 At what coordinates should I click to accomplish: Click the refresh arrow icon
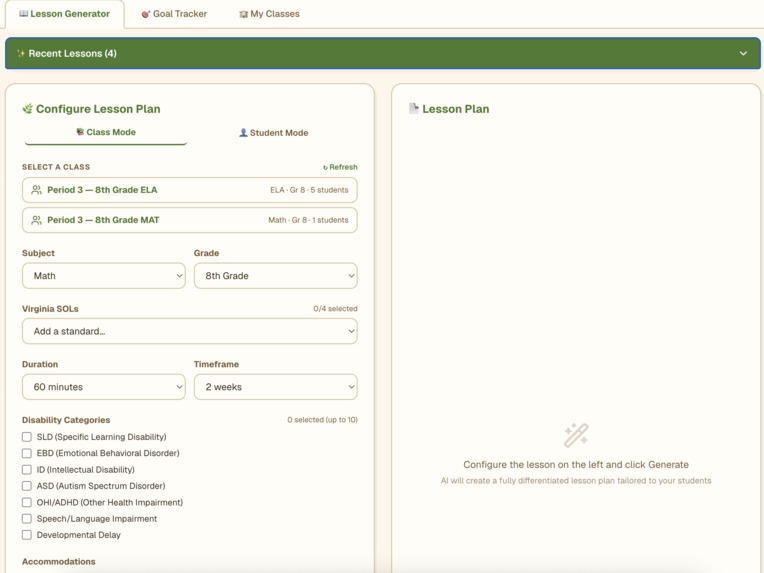[325, 168]
